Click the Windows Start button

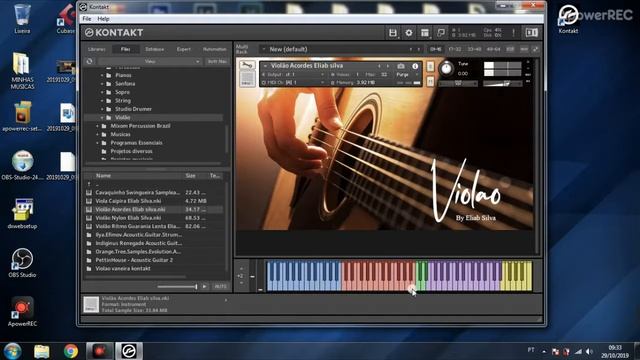(12, 351)
